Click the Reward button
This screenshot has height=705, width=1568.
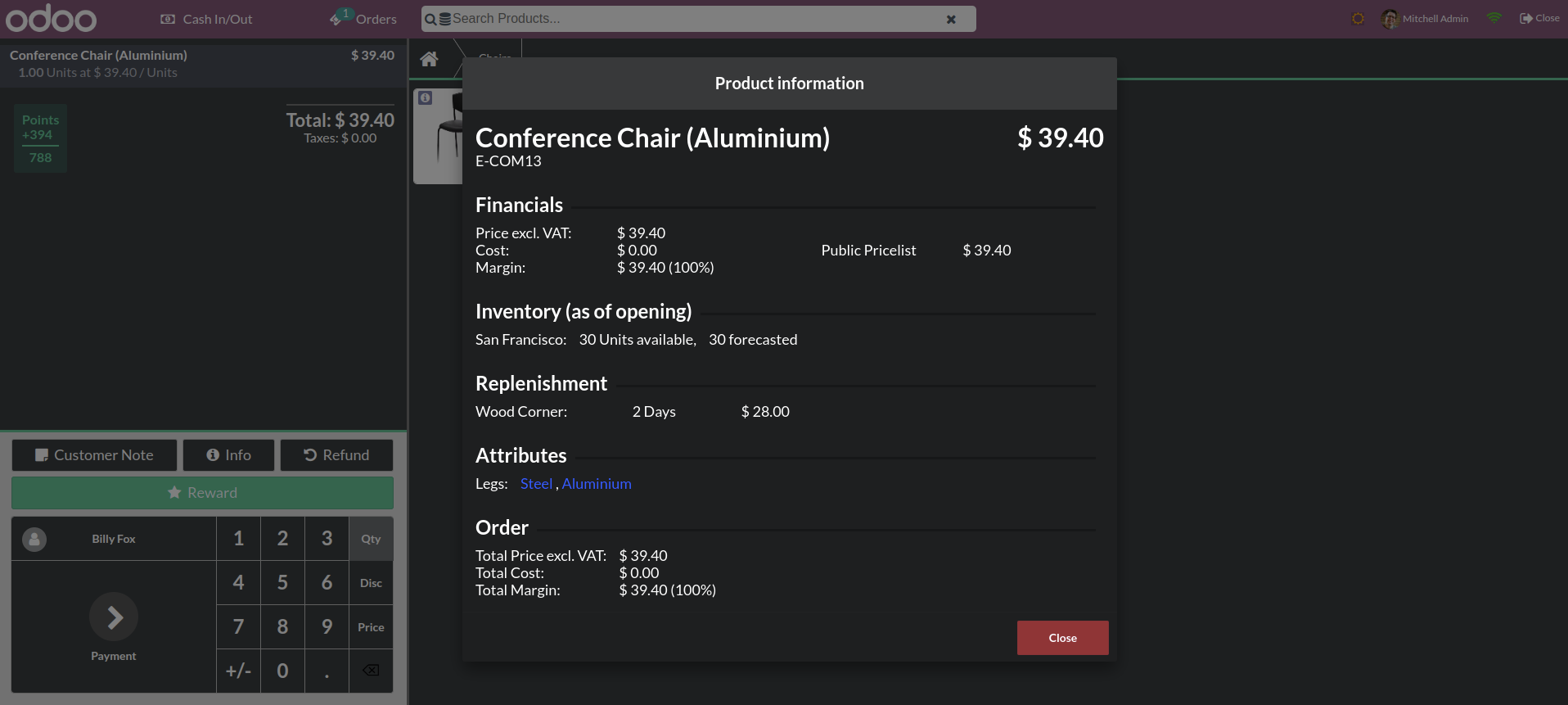(x=202, y=493)
